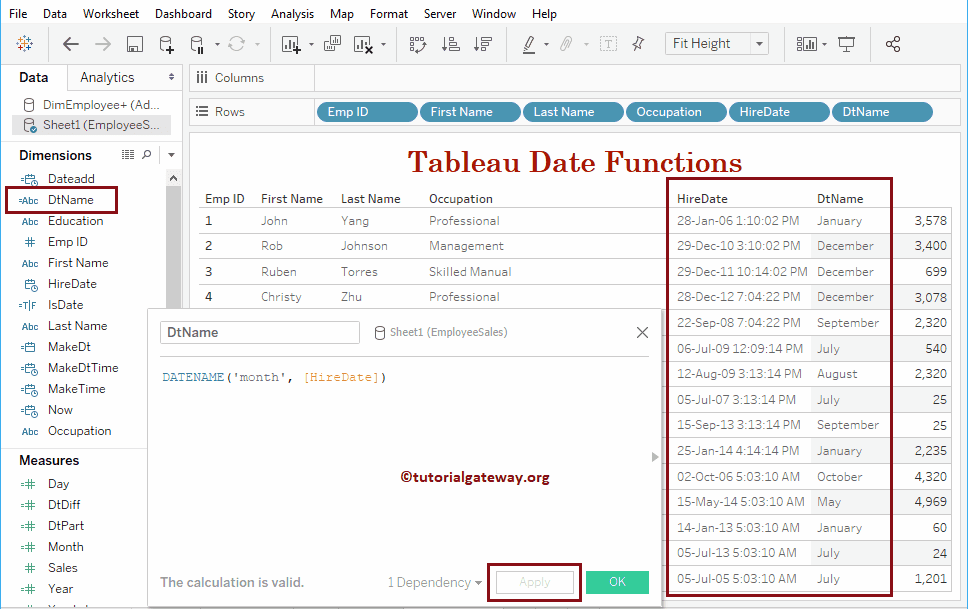This screenshot has height=609, width=968.
Task: Click the Swap rows and columns icon
Action: click(418, 44)
